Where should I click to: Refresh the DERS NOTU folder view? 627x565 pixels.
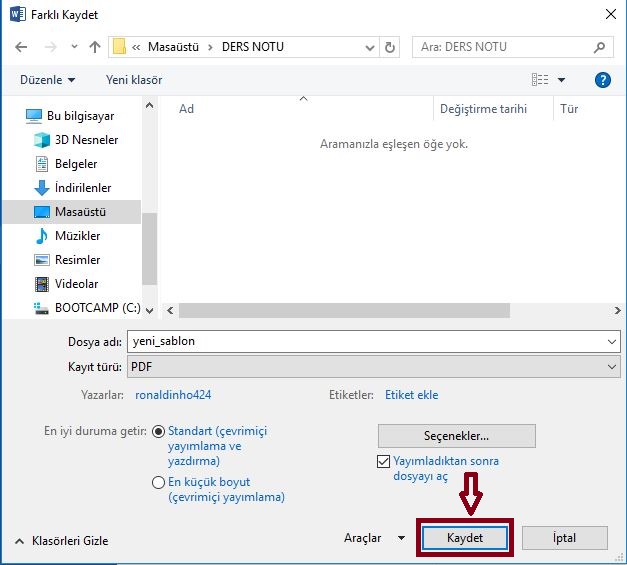point(390,47)
